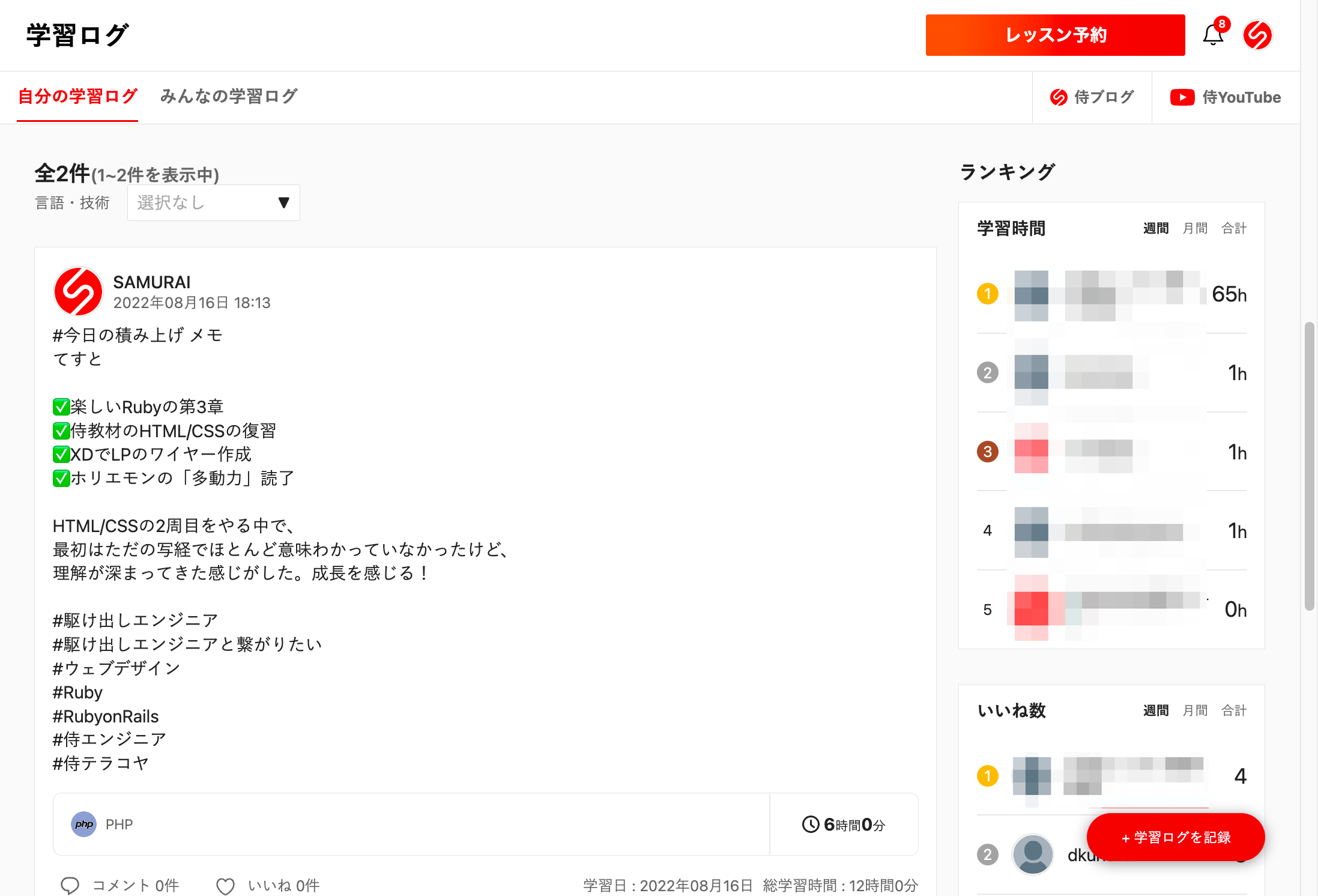Click the 侍ブログ samurai logo icon
This screenshot has height=896, width=1318.
1058,97
